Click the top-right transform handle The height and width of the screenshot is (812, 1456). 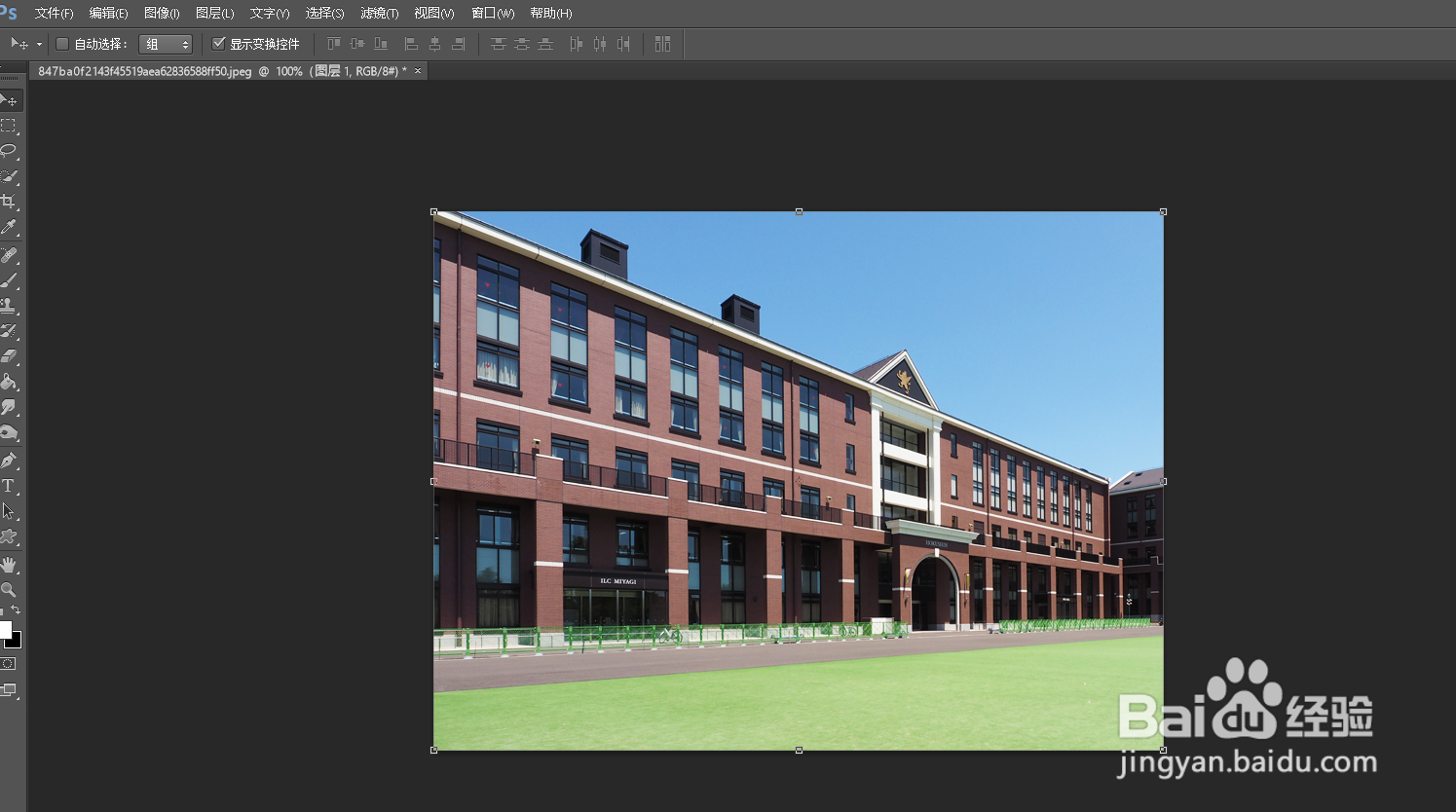pyautogui.click(x=1163, y=211)
